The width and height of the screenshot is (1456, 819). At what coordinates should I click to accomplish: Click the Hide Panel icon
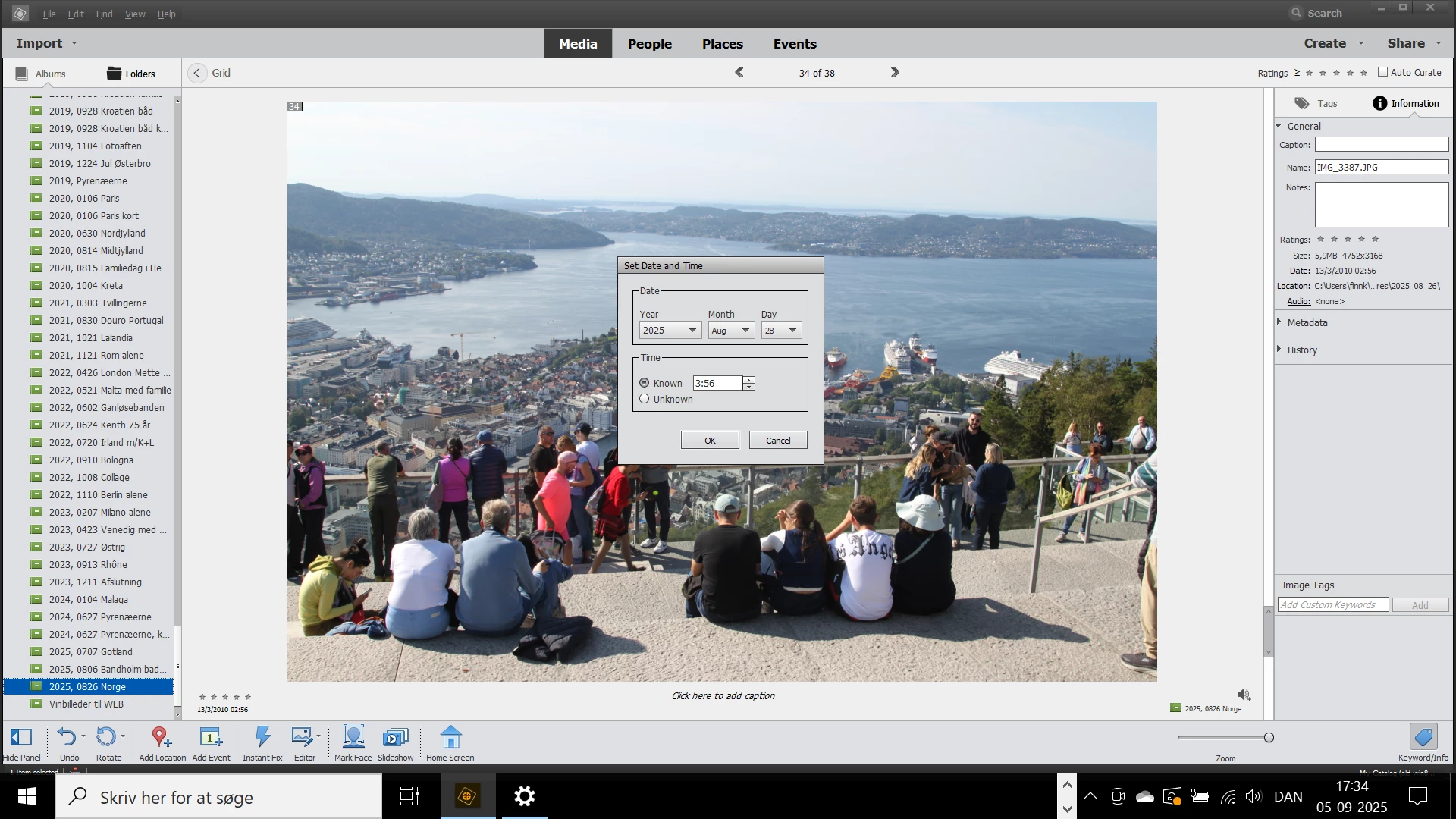pos(21,737)
